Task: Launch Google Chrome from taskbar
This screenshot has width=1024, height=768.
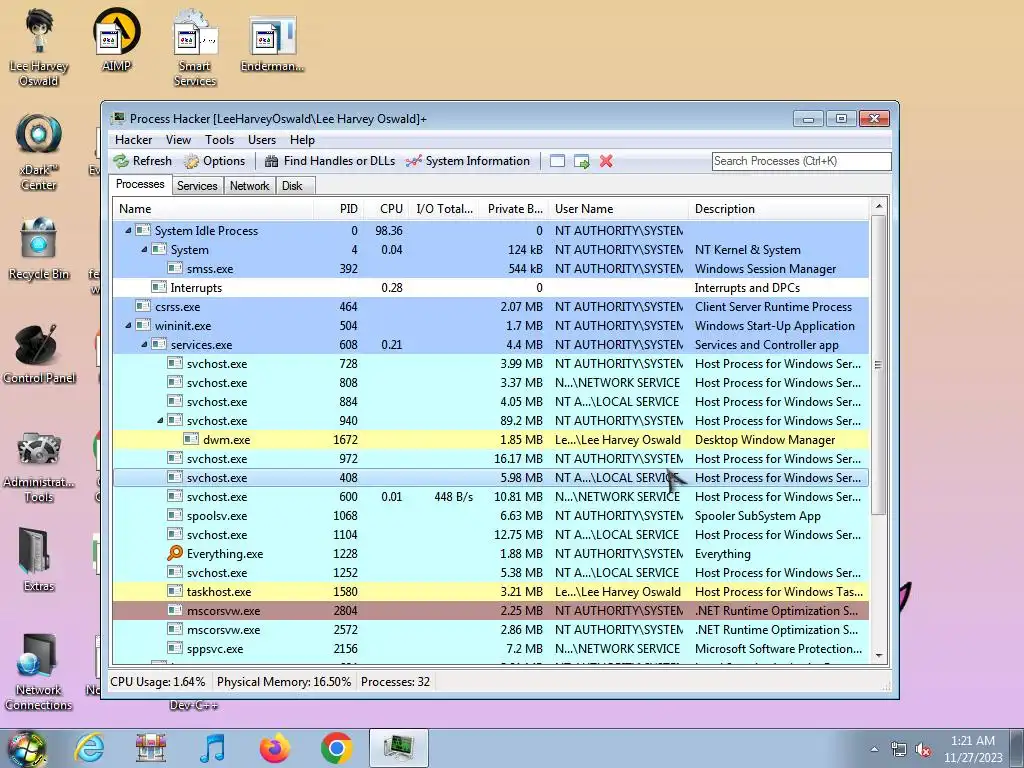Action: pyautogui.click(x=336, y=748)
